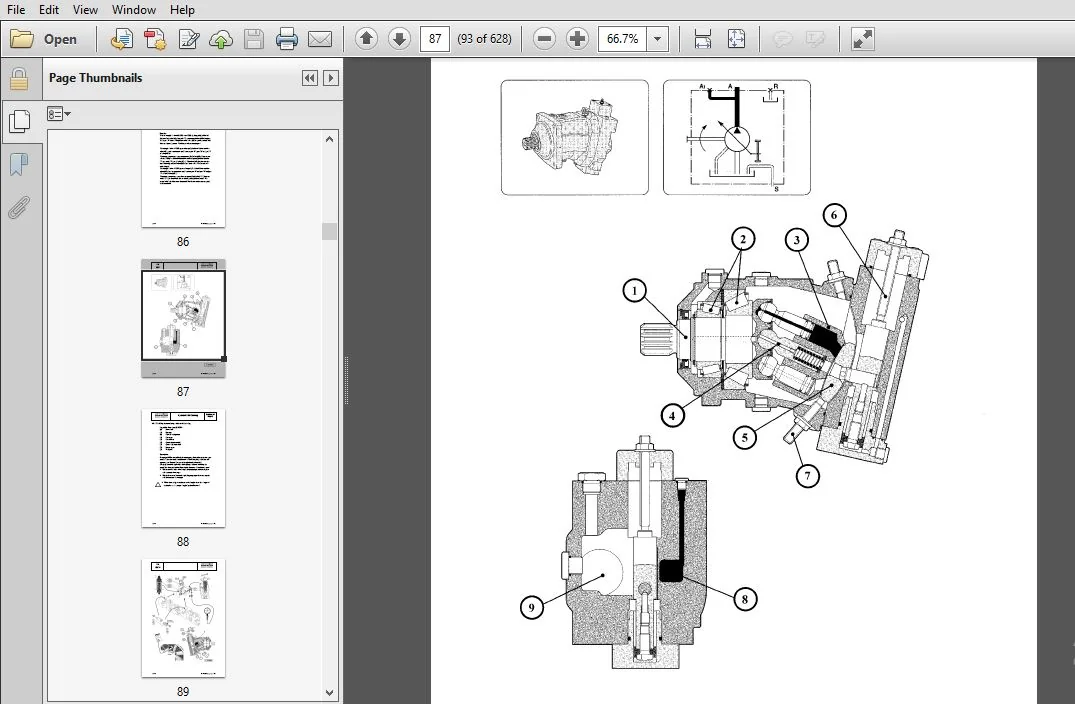Open the Attachments paperclip icon

click(x=19, y=207)
